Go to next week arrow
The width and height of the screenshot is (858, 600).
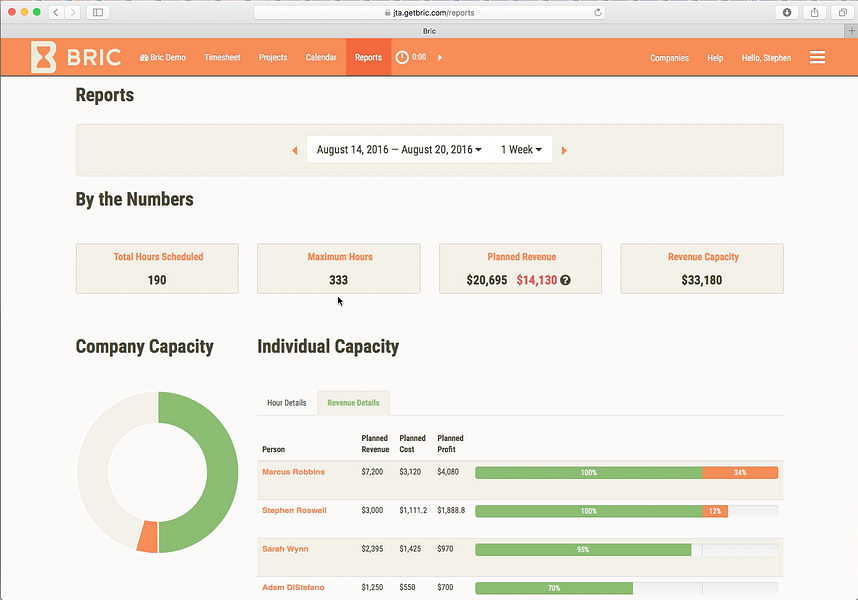click(x=564, y=150)
